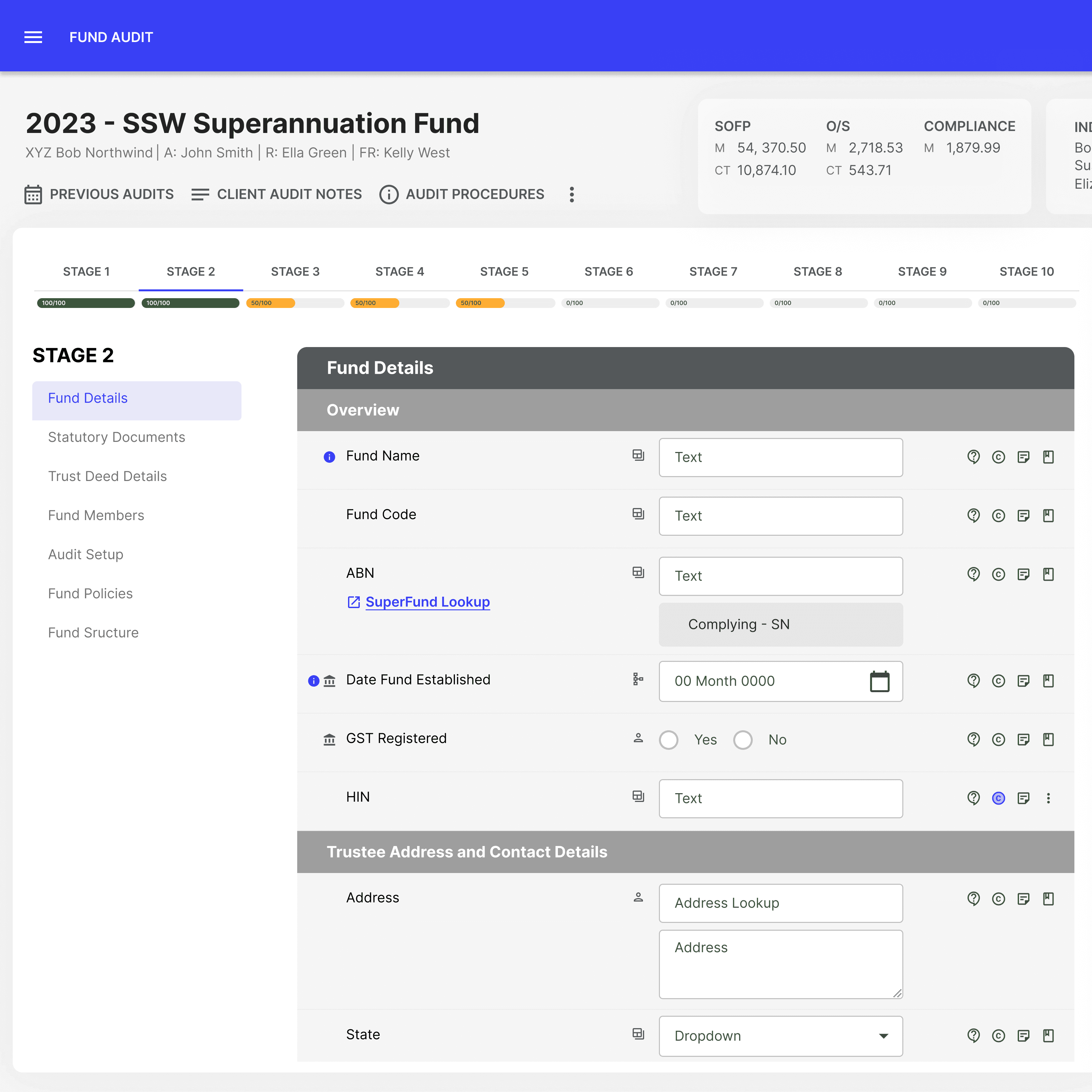Click the hierarchy icon beside Date Fund Established
The image size is (1092, 1092).
coord(638,679)
